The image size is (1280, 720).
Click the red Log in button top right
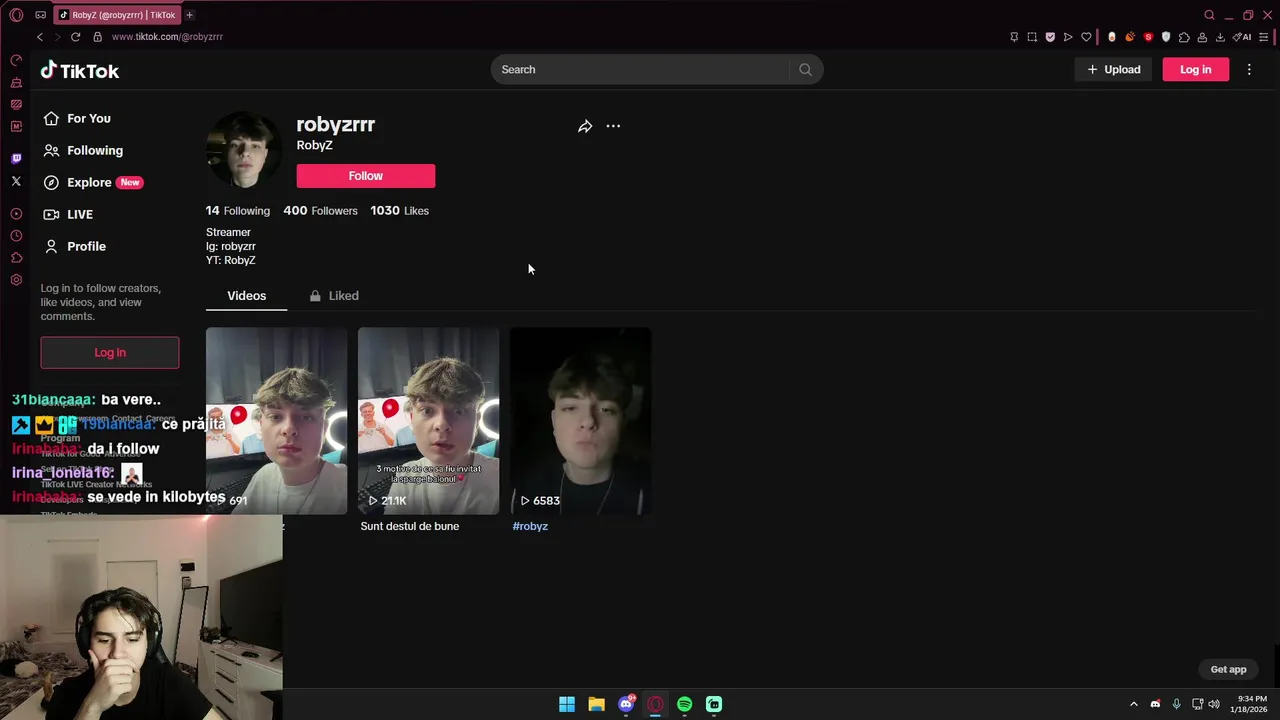[x=1195, y=69]
